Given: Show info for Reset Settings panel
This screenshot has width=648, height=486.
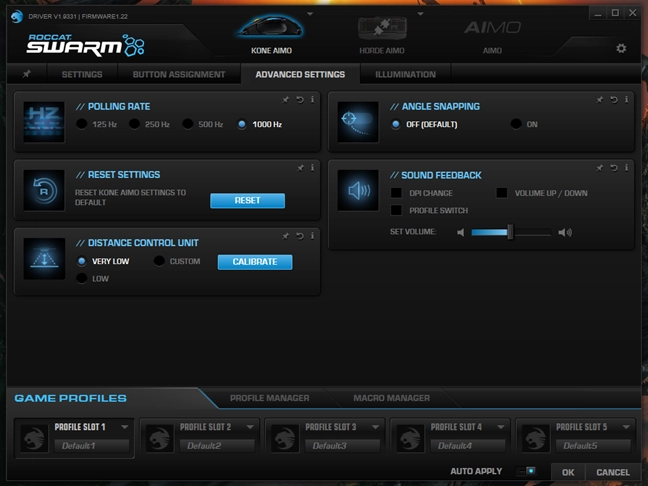Looking at the screenshot, I should click(312, 168).
